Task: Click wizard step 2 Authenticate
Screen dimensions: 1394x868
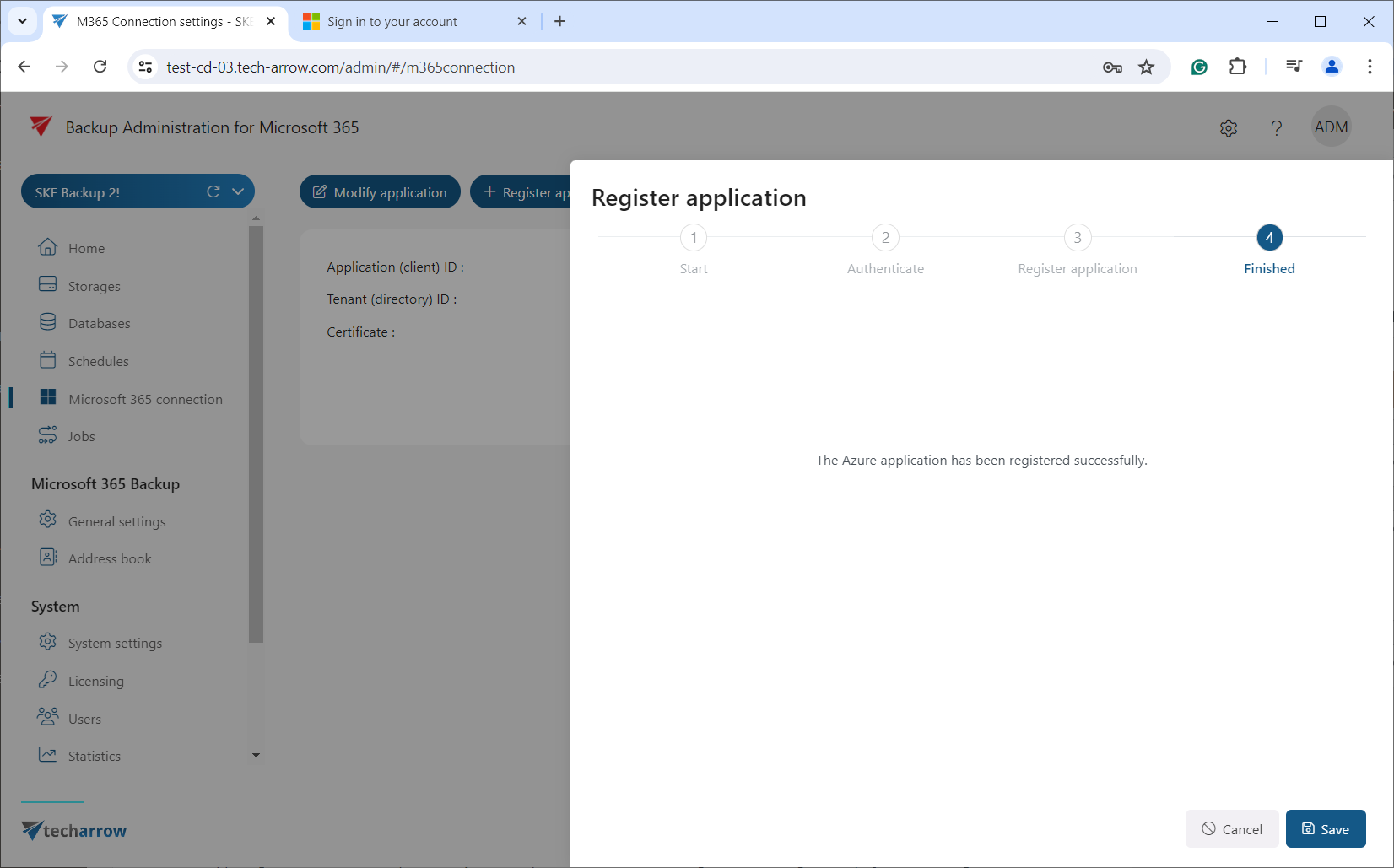Action: pyautogui.click(x=885, y=238)
